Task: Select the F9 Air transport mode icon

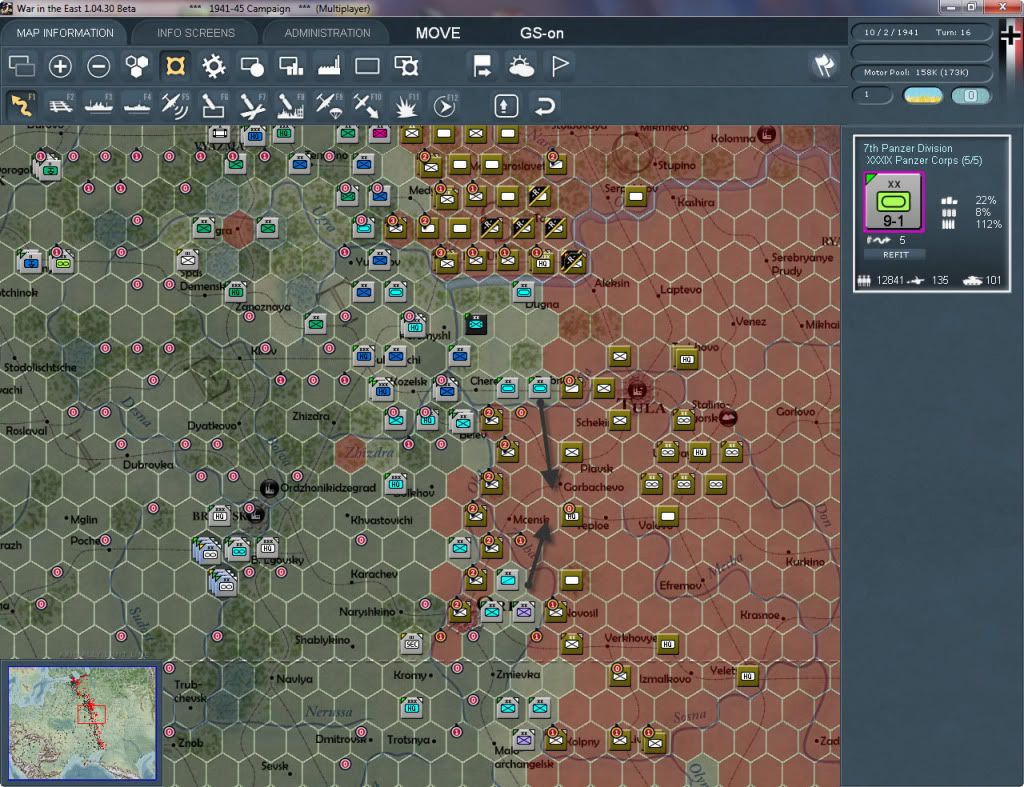Action: (x=329, y=105)
